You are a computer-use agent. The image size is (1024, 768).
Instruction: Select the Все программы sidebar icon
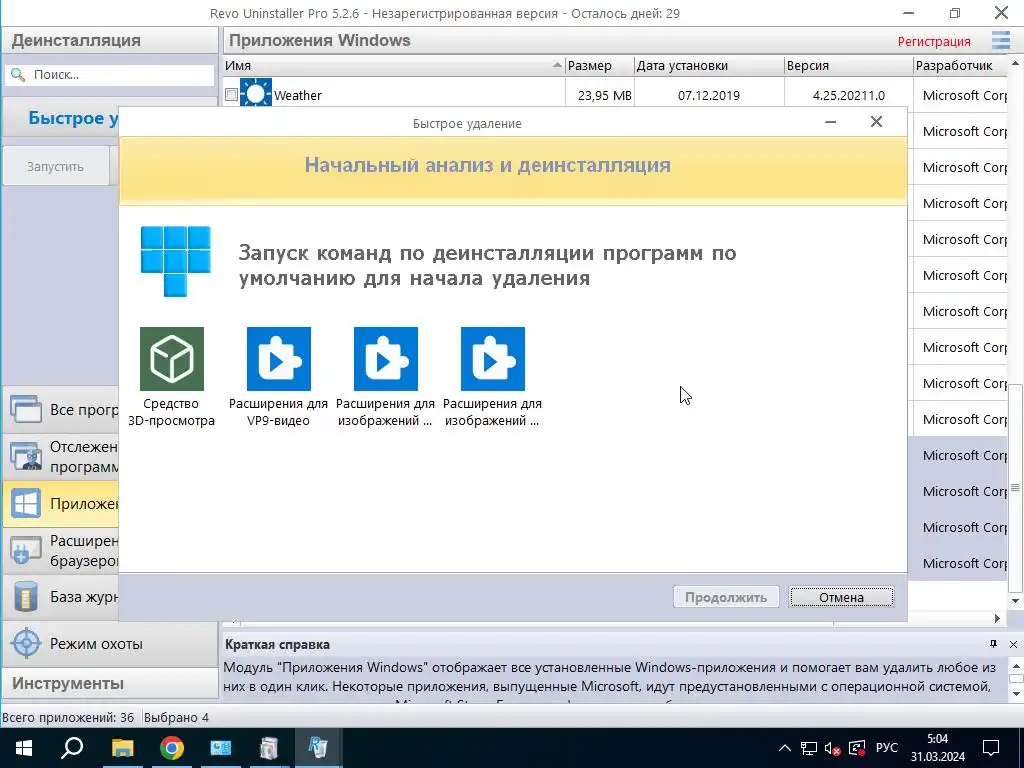(x=26, y=409)
